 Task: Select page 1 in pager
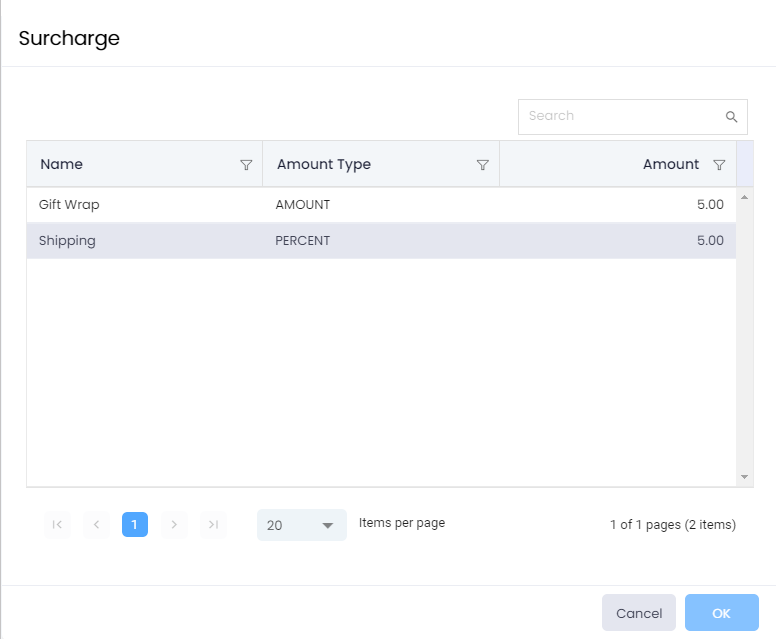(x=135, y=525)
